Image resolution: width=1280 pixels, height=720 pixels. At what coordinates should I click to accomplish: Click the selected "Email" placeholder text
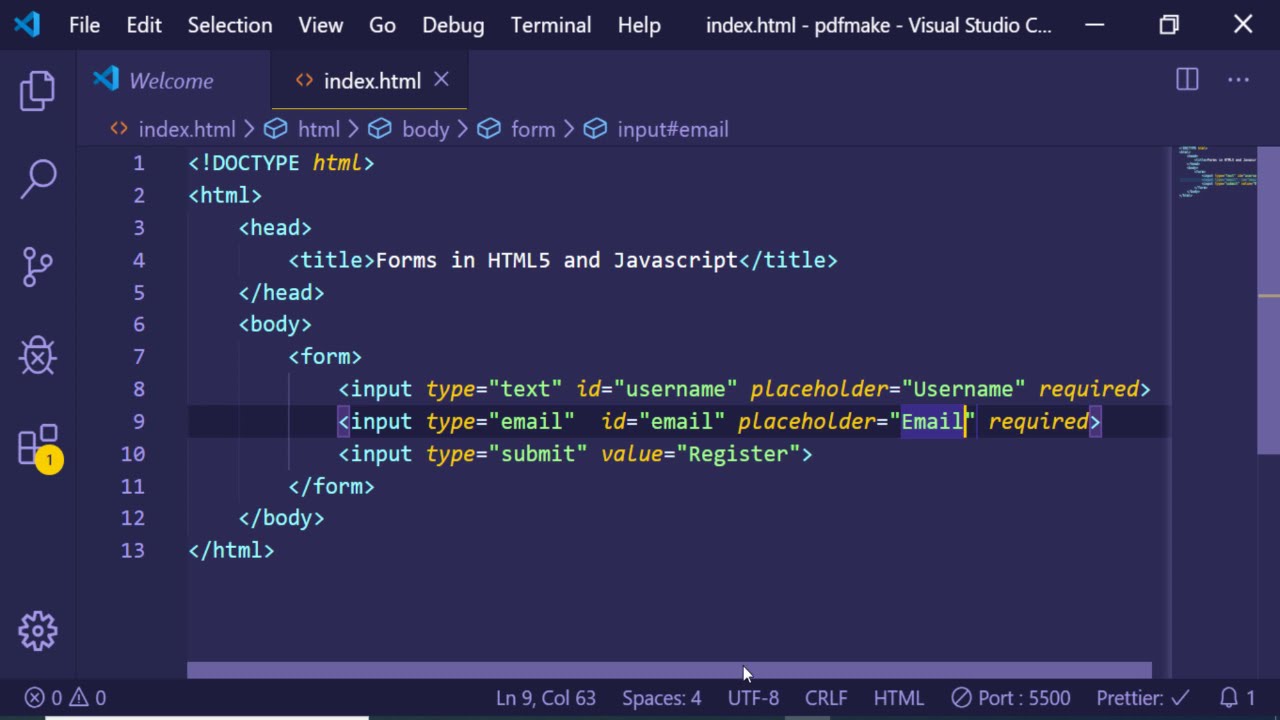tap(933, 422)
